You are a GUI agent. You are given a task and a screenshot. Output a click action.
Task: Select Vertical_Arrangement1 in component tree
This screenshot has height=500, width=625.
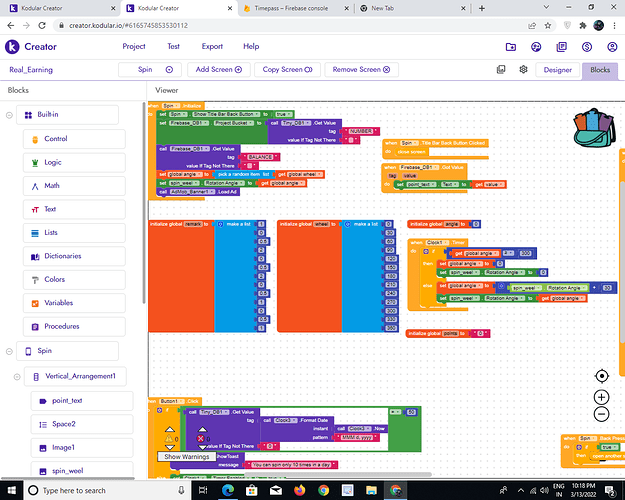click(75, 376)
